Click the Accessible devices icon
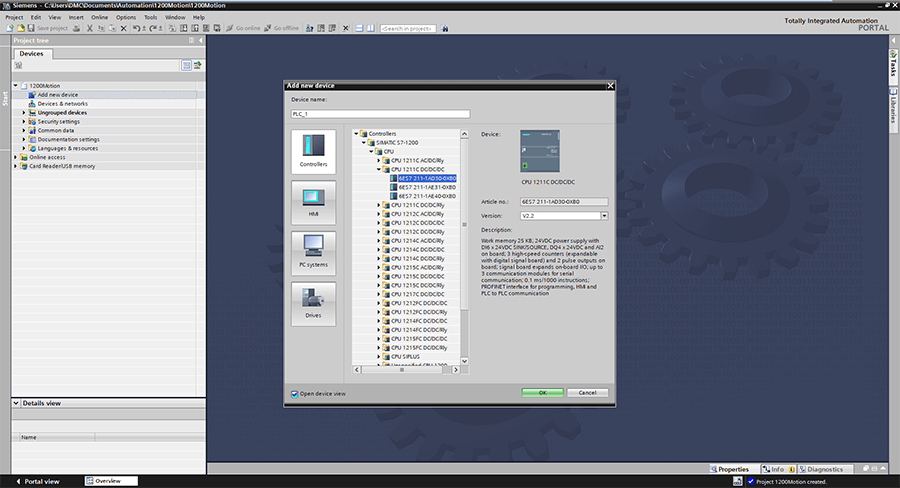 coord(308,28)
